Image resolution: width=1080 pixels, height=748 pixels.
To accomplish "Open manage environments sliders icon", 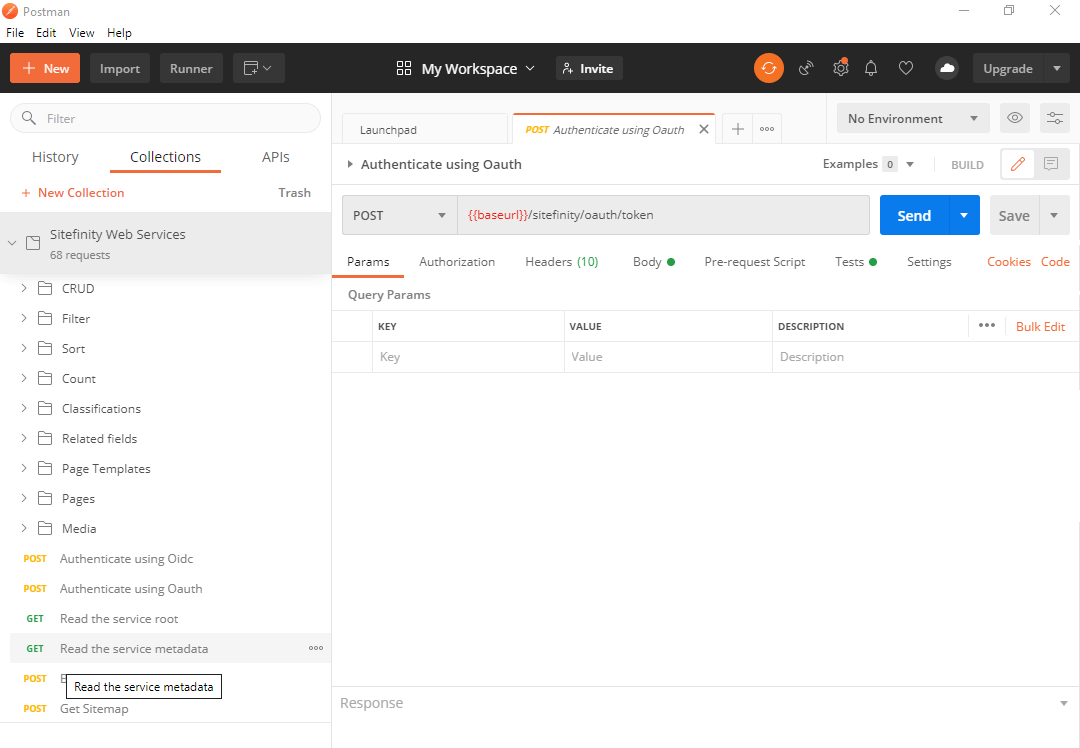I will 1054,118.
